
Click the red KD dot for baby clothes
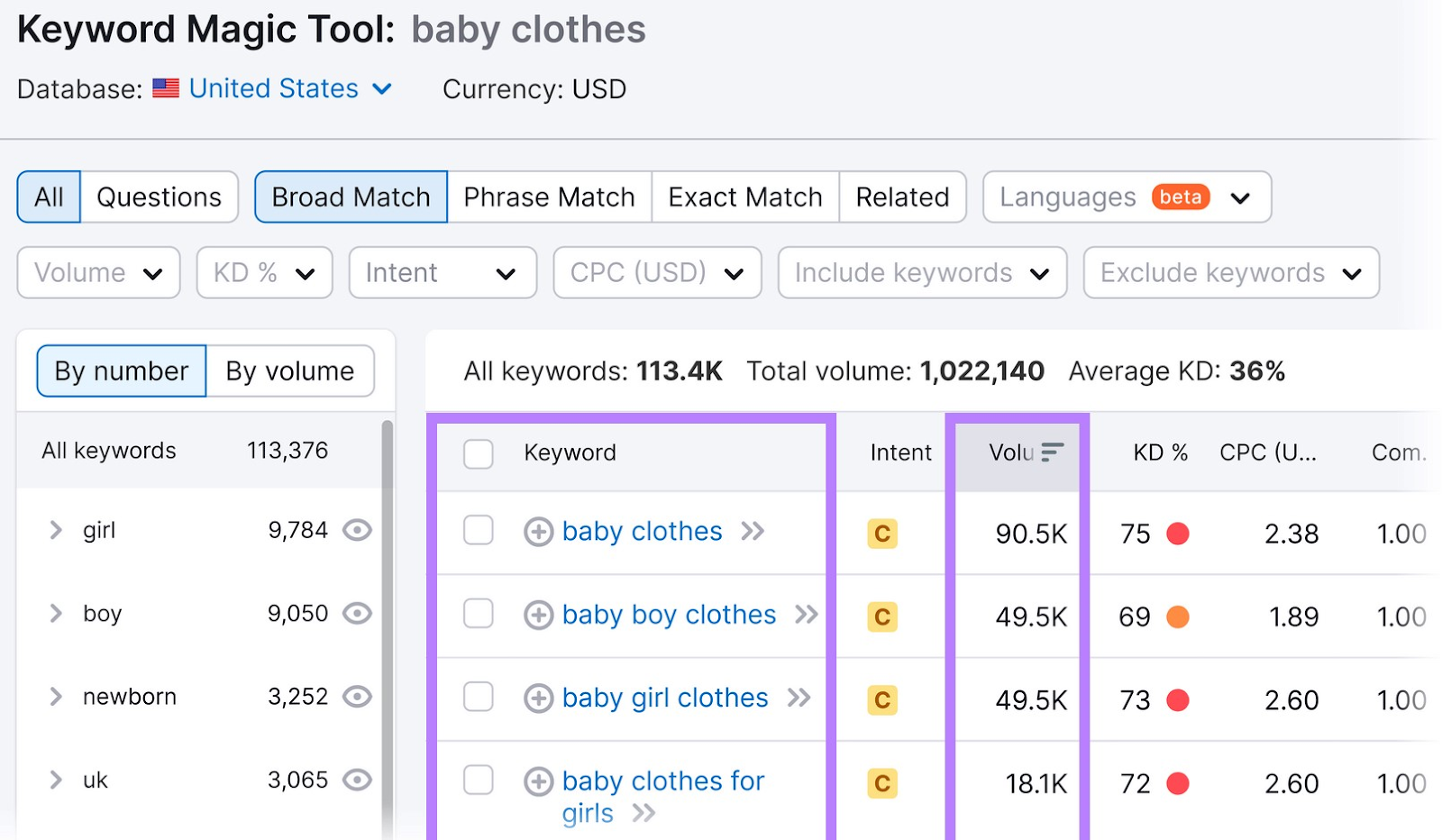[1177, 534]
